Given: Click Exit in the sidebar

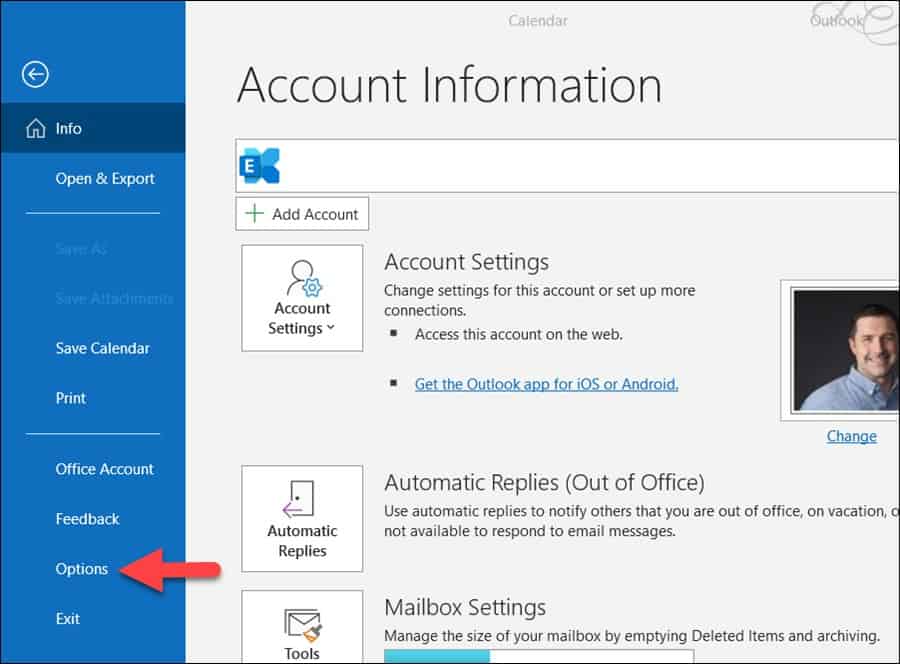Looking at the screenshot, I should tap(68, 619).
